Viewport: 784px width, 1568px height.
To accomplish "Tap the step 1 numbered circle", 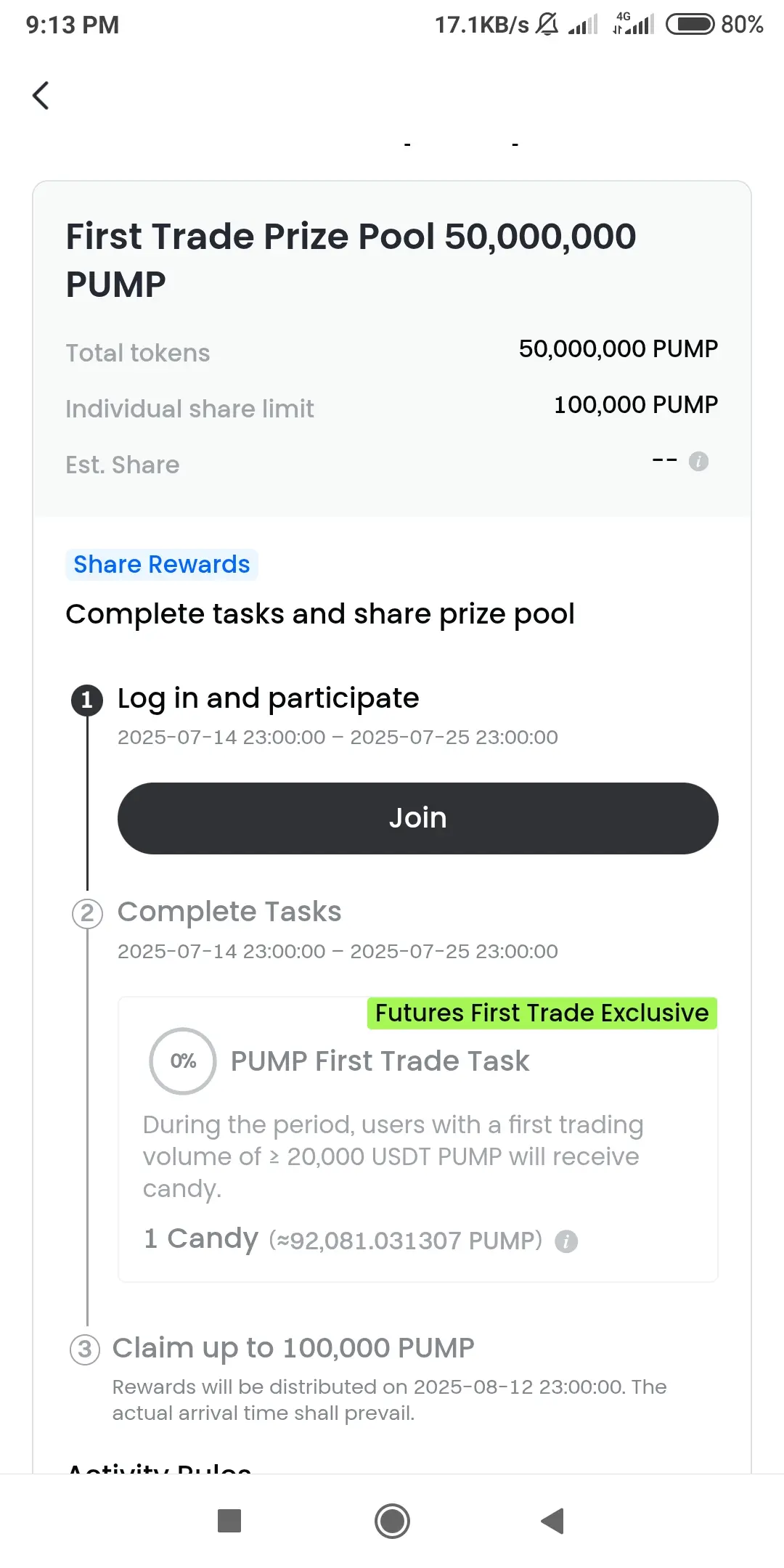I will tap(87, 700).
